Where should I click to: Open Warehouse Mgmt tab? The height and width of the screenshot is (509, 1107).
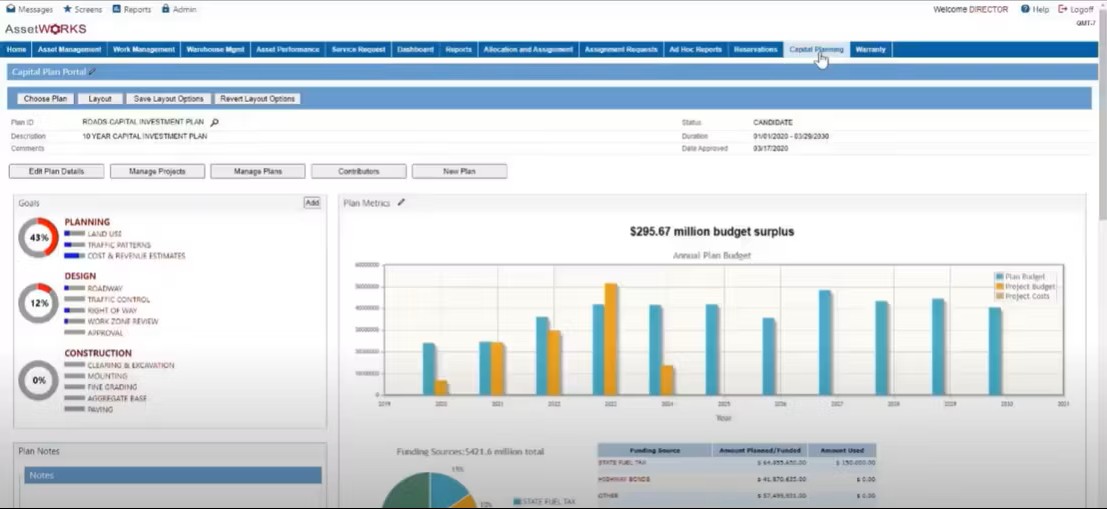[215, 49]
